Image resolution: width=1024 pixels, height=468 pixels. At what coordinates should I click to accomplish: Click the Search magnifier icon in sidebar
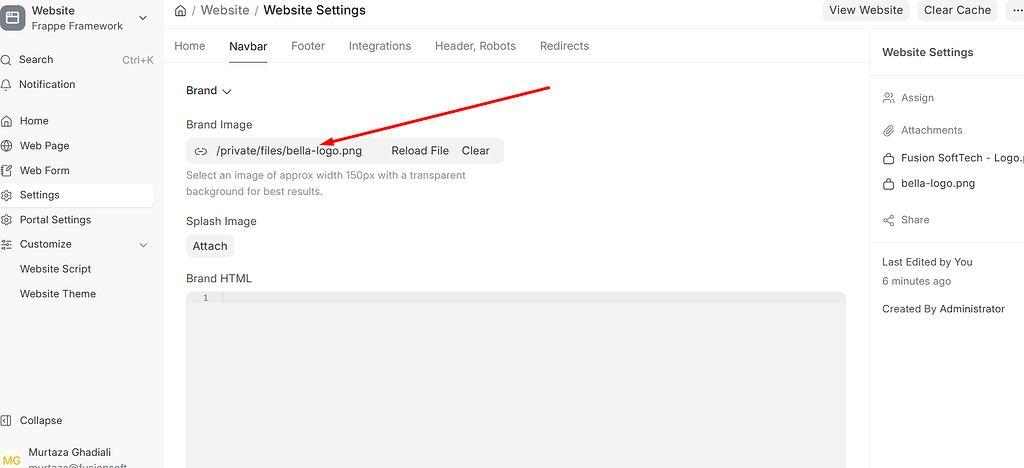pyautogui.click(x=6, y=60)
